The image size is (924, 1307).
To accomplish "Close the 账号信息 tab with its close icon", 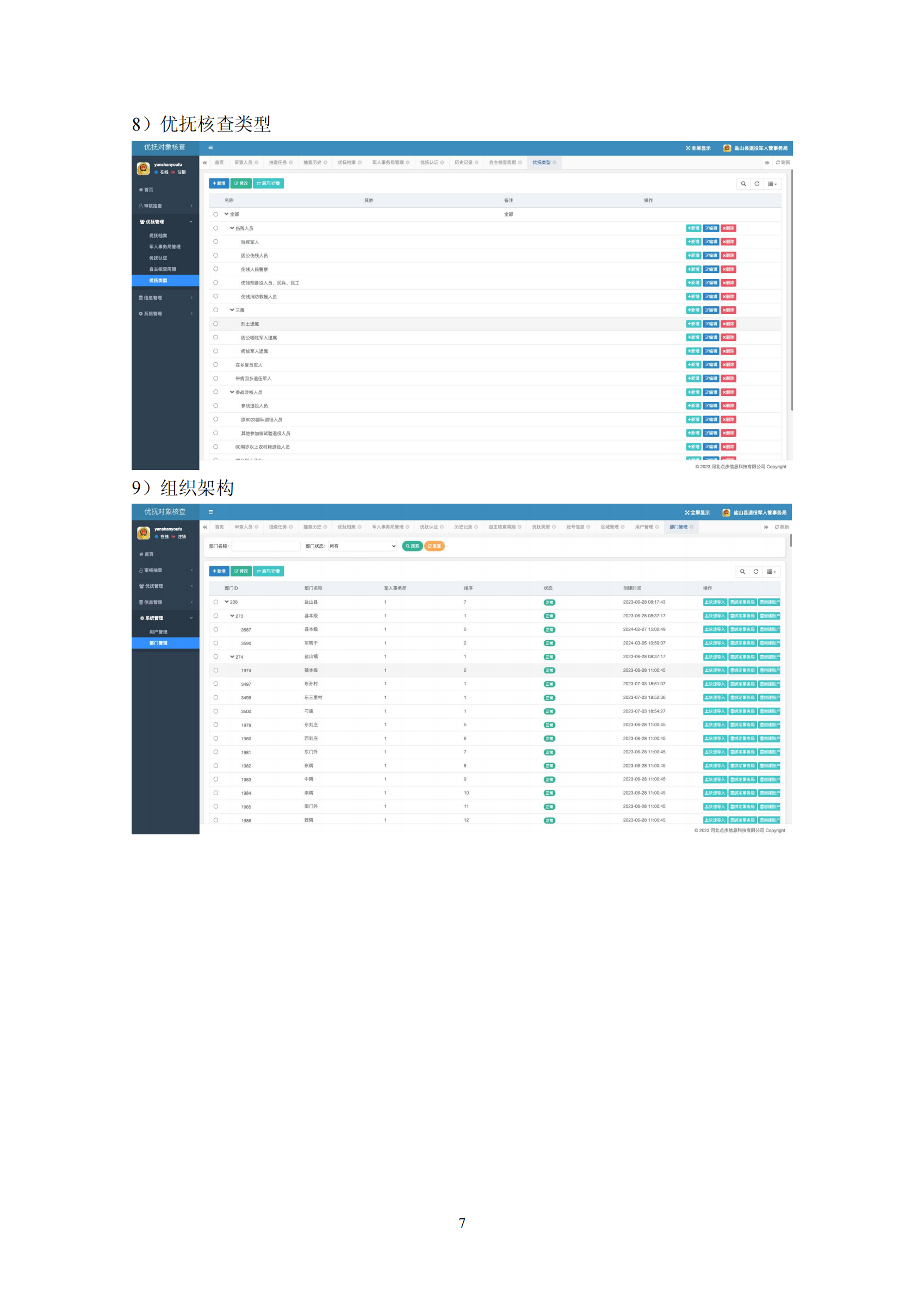I will coord(588,527).
